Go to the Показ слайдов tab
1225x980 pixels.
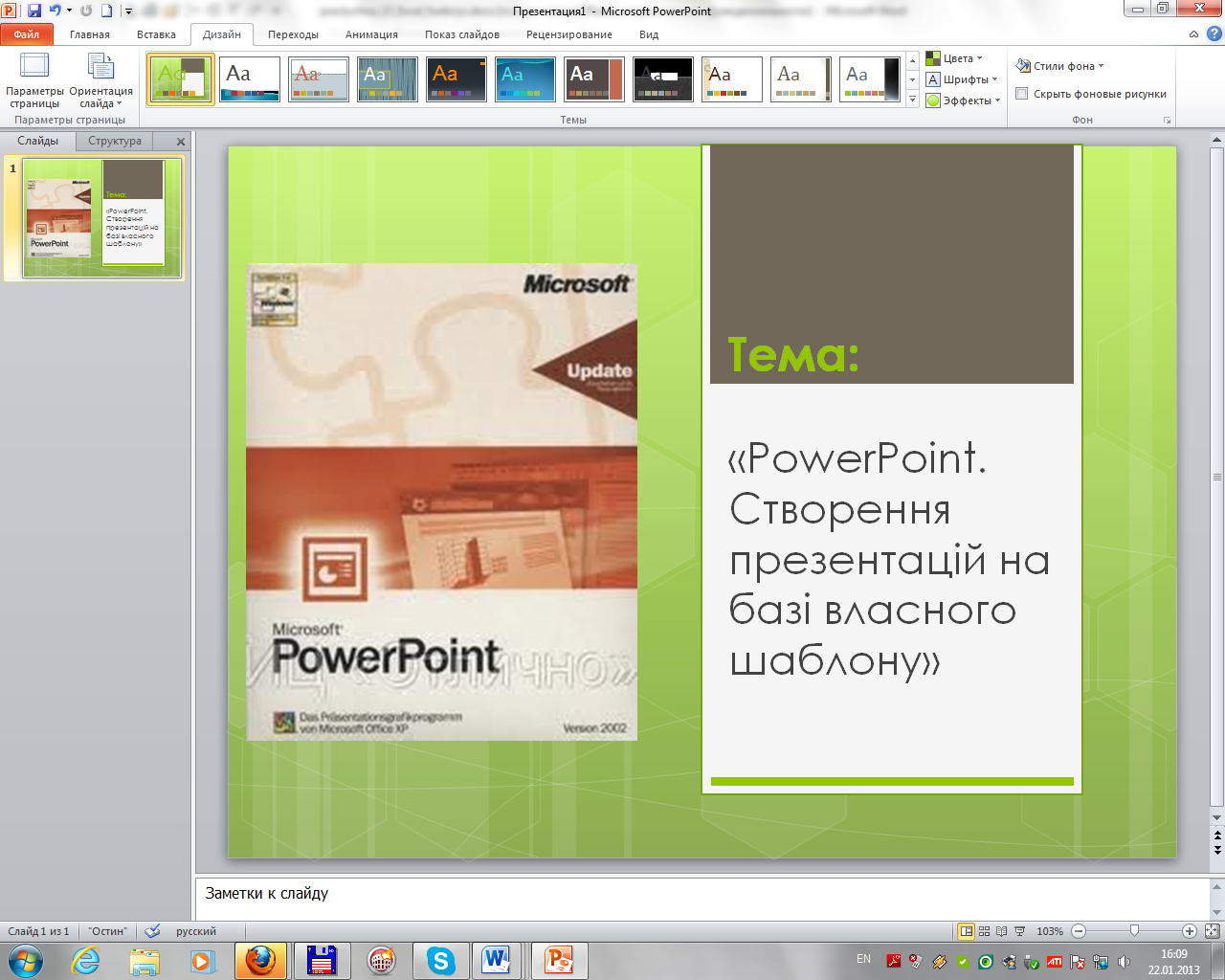[x=462, y=34]
